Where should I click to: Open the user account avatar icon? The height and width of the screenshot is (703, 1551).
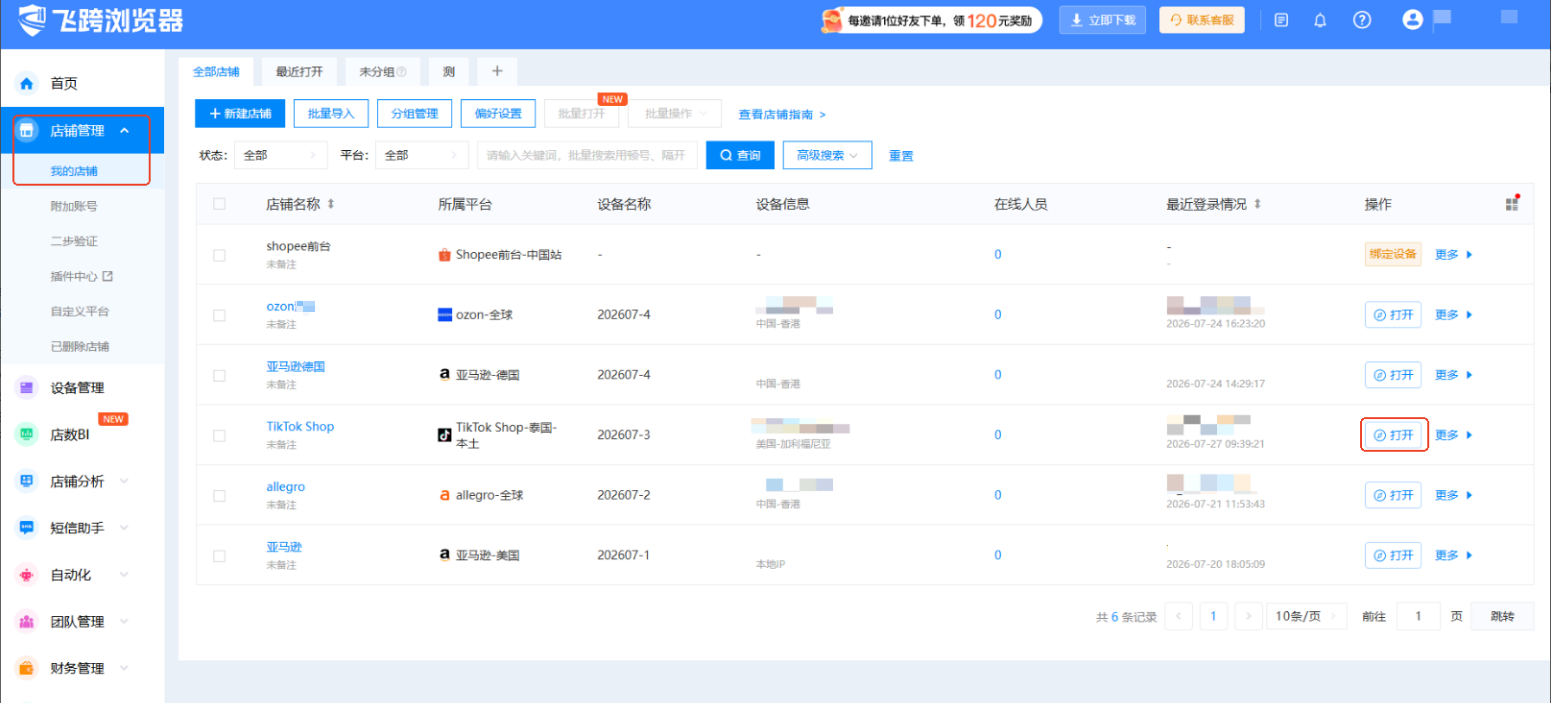(x=1412, y=19)
